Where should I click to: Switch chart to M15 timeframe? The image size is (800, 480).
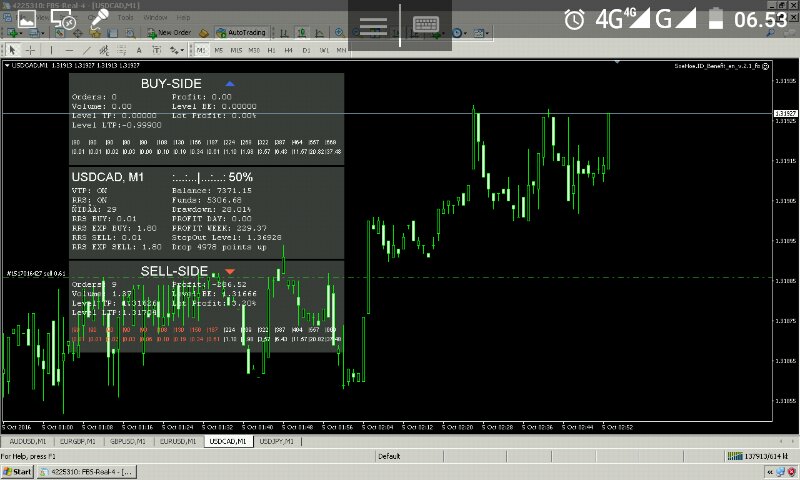(x=236, y=49)
